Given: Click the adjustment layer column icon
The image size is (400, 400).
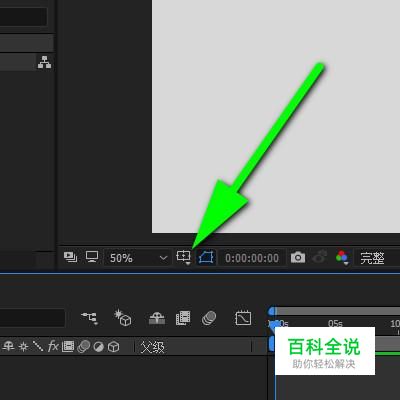Looking at the screenshot, I should 99,347.
